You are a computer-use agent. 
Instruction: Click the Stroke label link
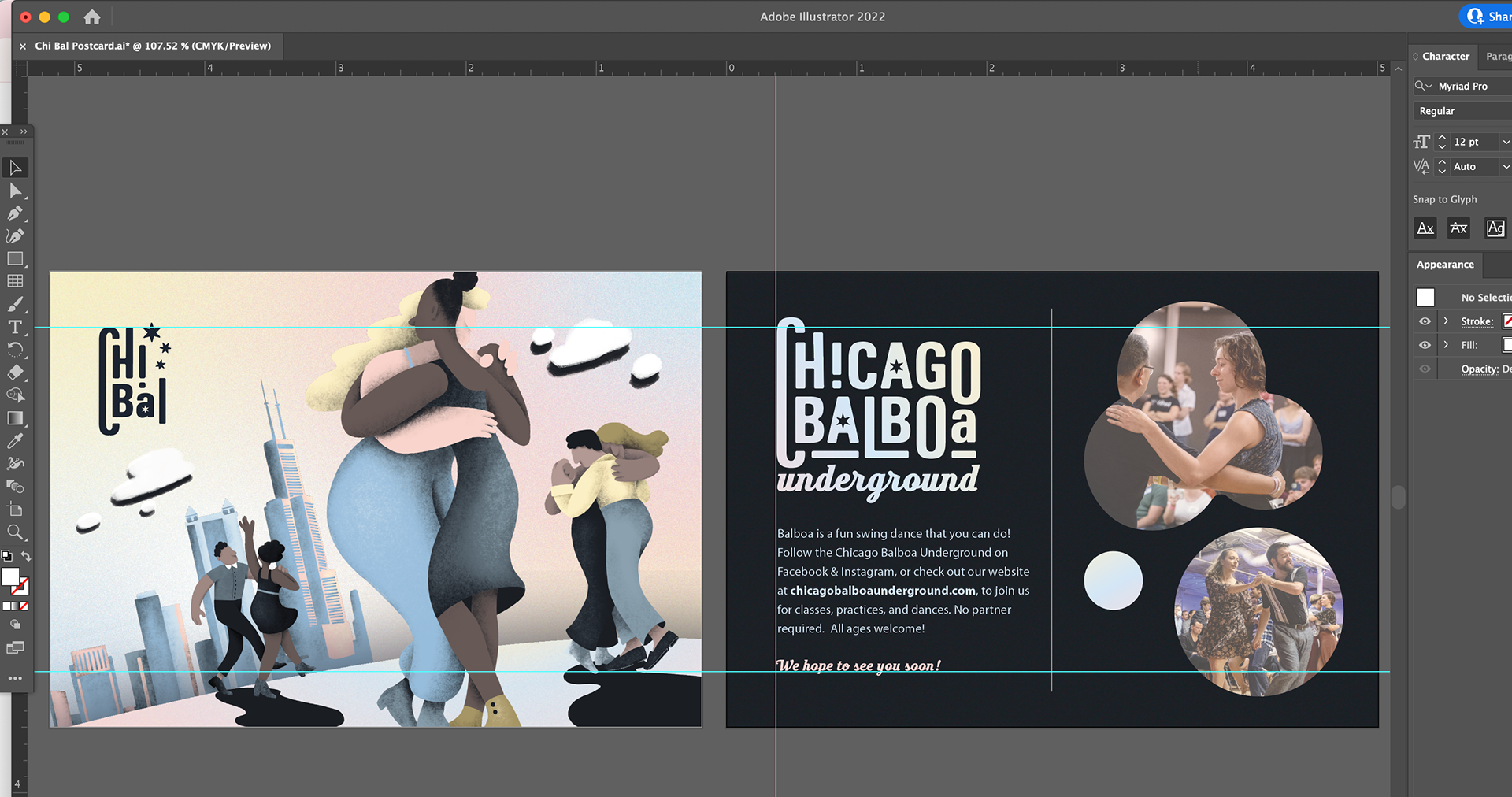click(1477, 321)
